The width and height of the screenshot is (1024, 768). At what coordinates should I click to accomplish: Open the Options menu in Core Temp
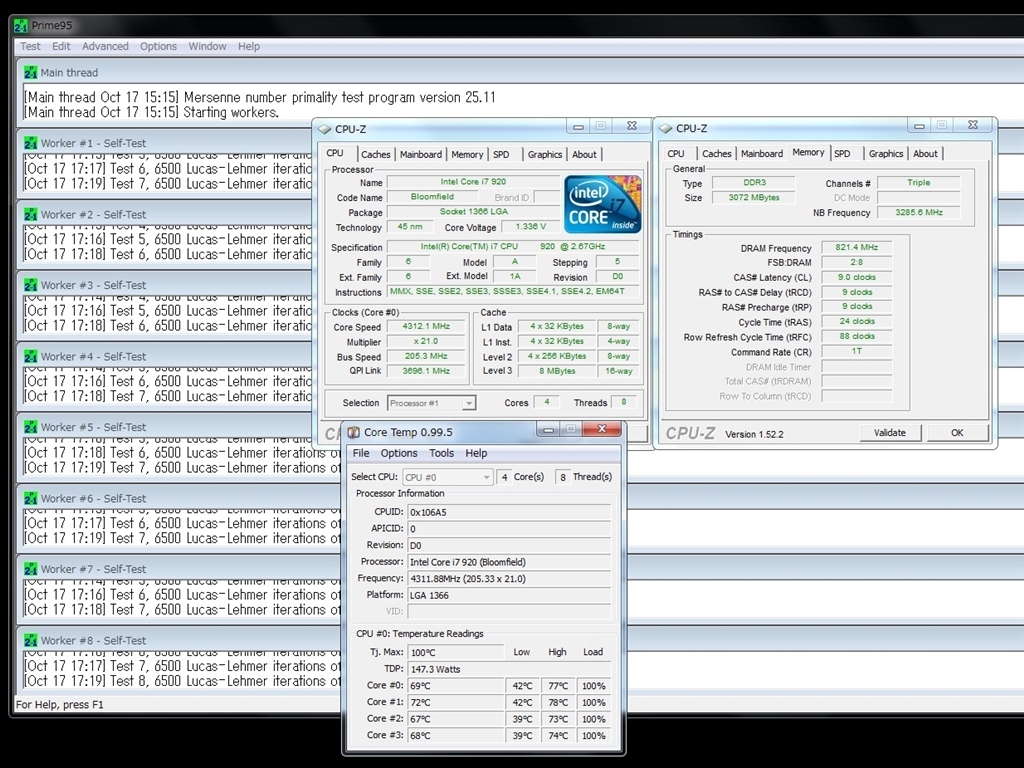[x=399, y=453]
